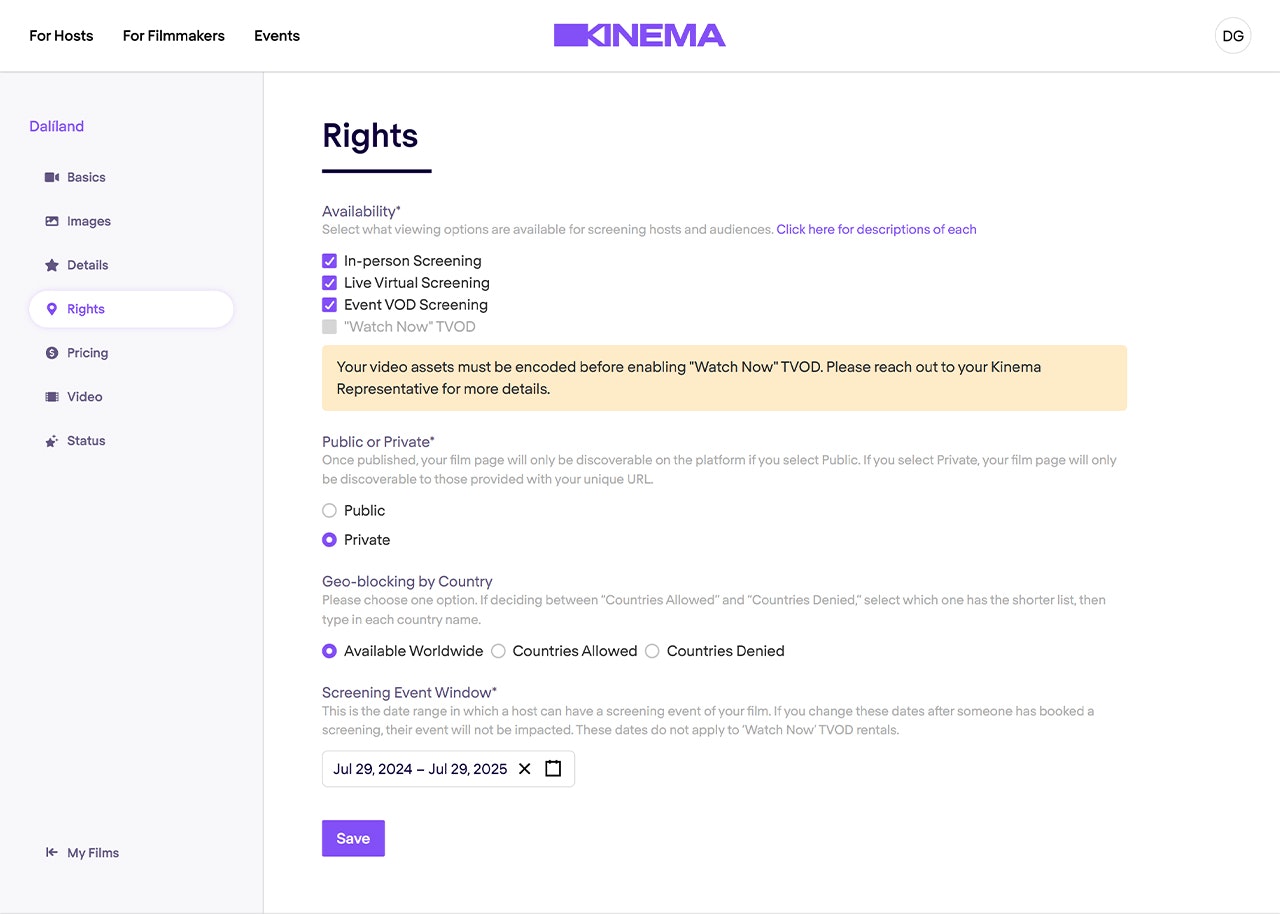
Task: Click the Basics video camera icon
Action: point(52,177)
